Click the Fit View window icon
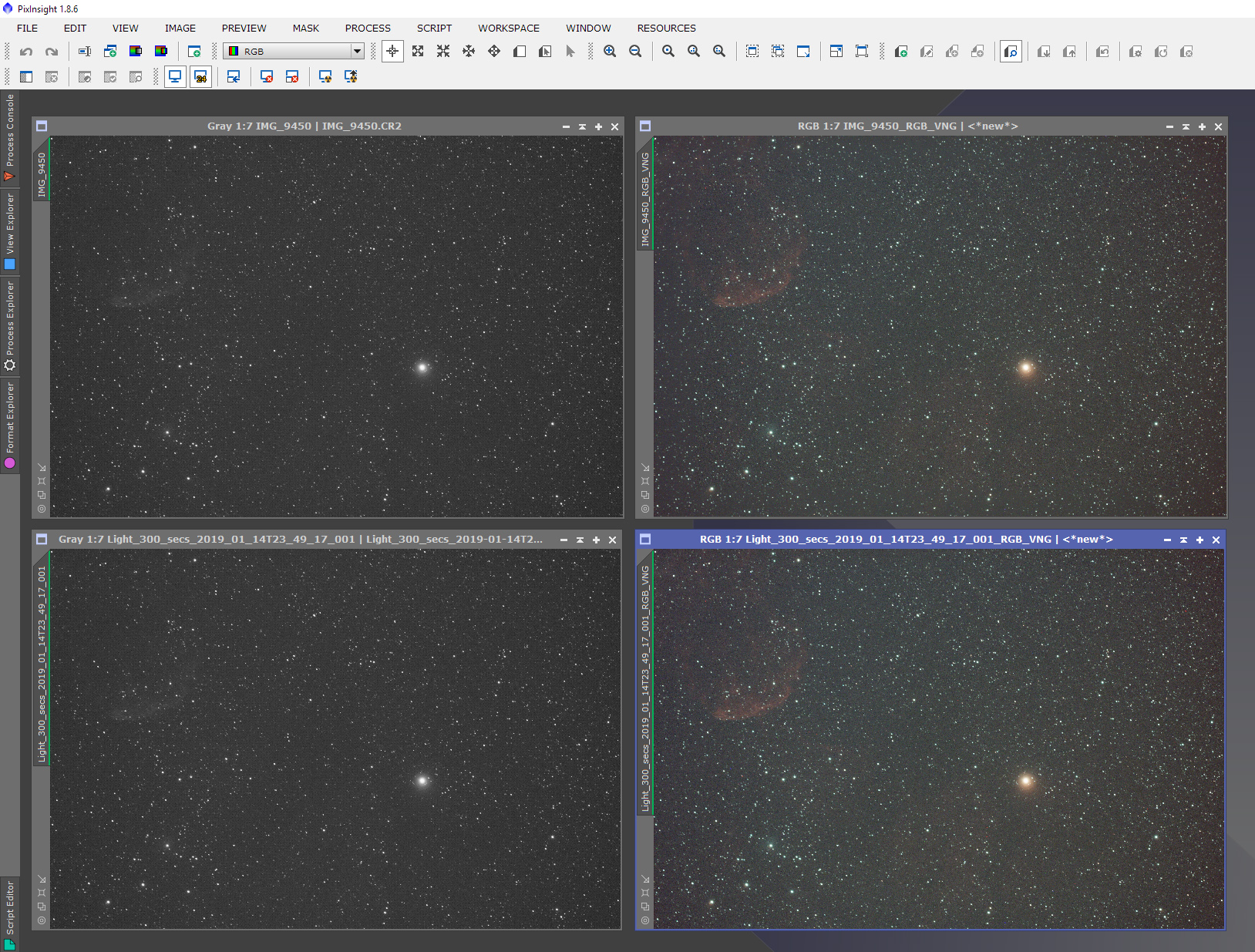This screenshot has width=1255, height=952. (803, 52)
